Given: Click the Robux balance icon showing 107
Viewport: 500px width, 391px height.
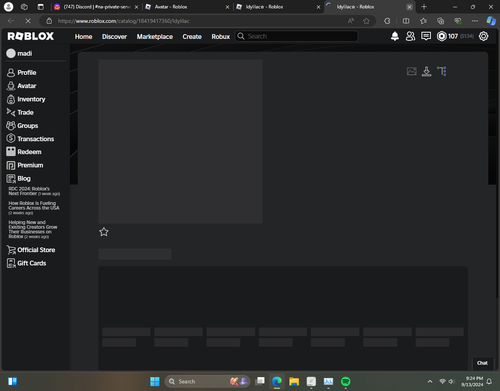Looking at the screenshot, I should [x=442, y=36].
